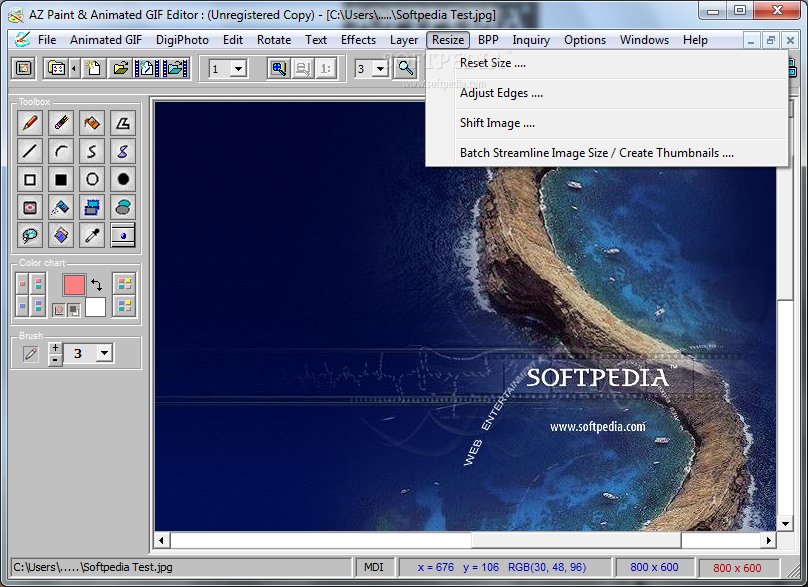The height and width of the screenshot is (587, 808).
Task: Increase brush size with plus button
Action: (55, 347)
